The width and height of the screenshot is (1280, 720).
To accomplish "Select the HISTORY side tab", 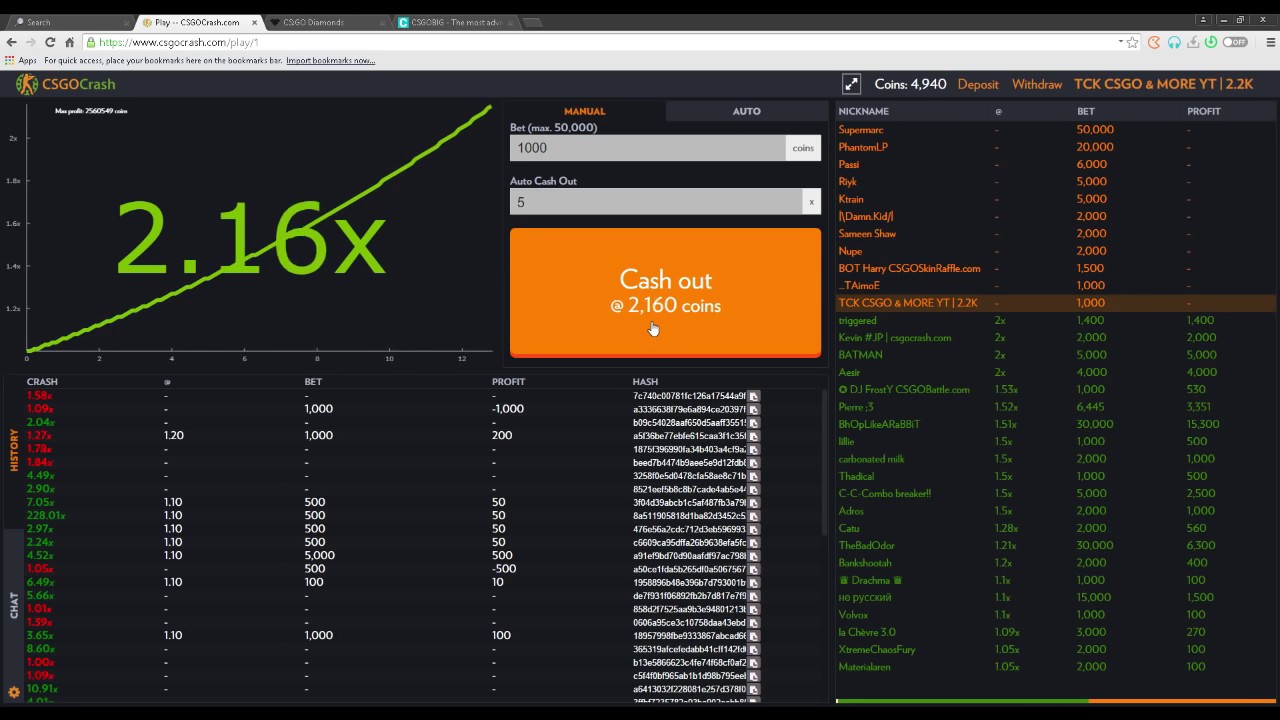I will click(x=14, y=450).
